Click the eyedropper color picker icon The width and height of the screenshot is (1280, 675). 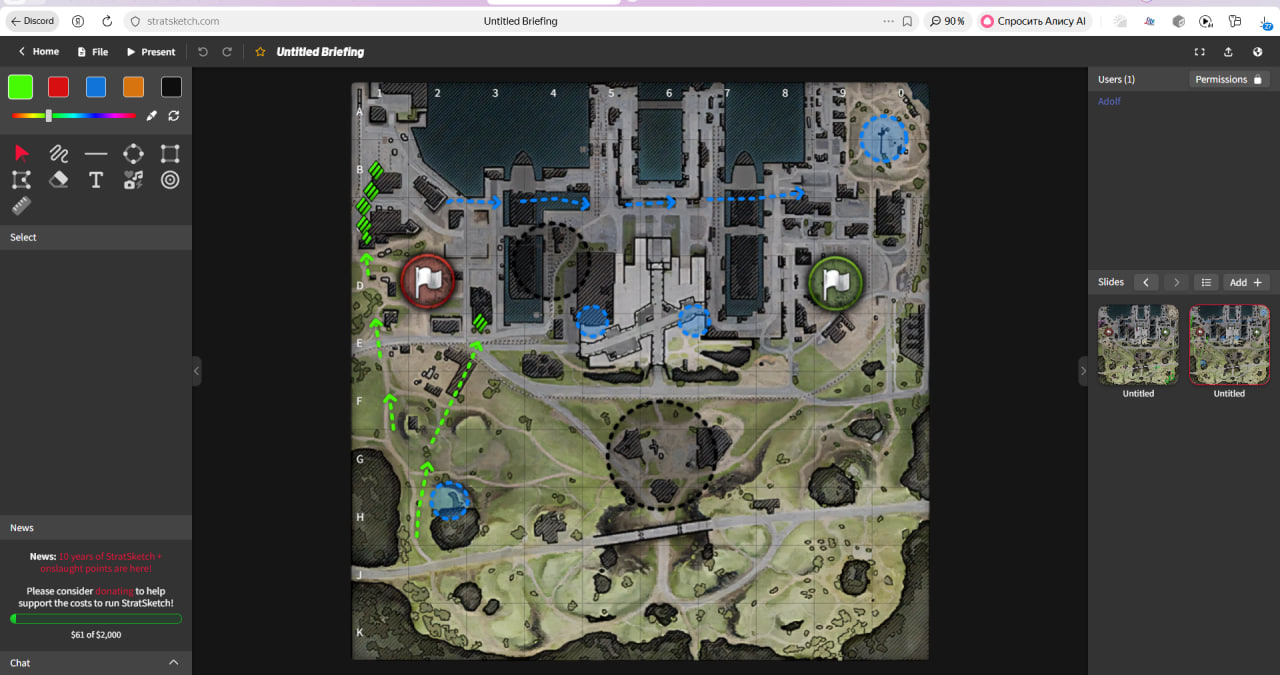click(x=152, y=116)
